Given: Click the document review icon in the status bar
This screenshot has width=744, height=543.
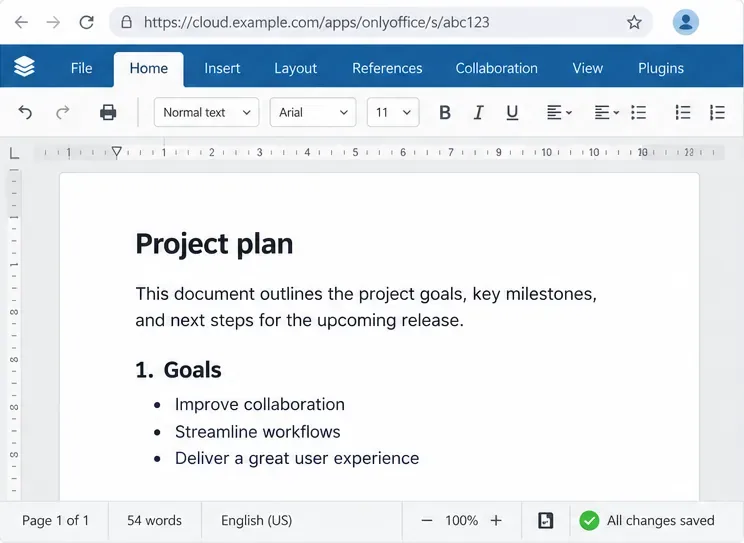Looking at the screenshot, I should 546,521.
